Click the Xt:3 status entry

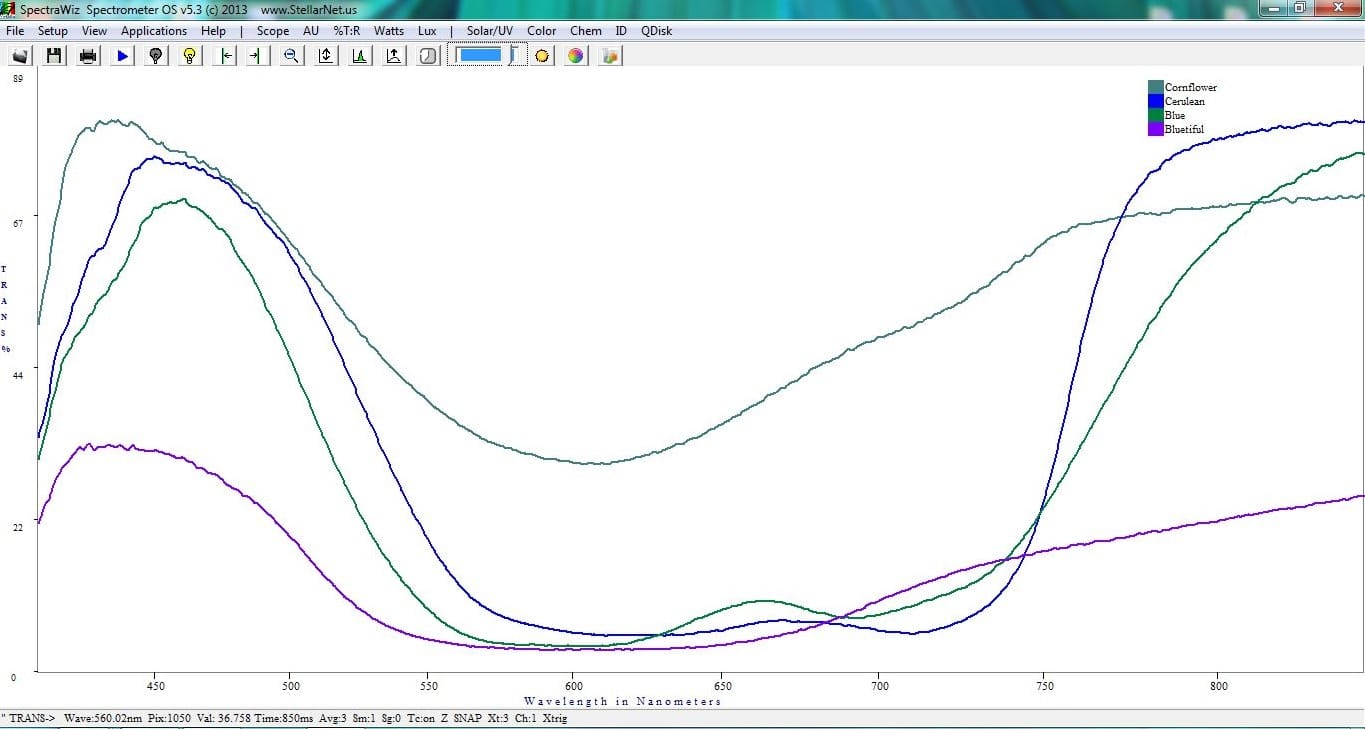[x=498, y=718]
